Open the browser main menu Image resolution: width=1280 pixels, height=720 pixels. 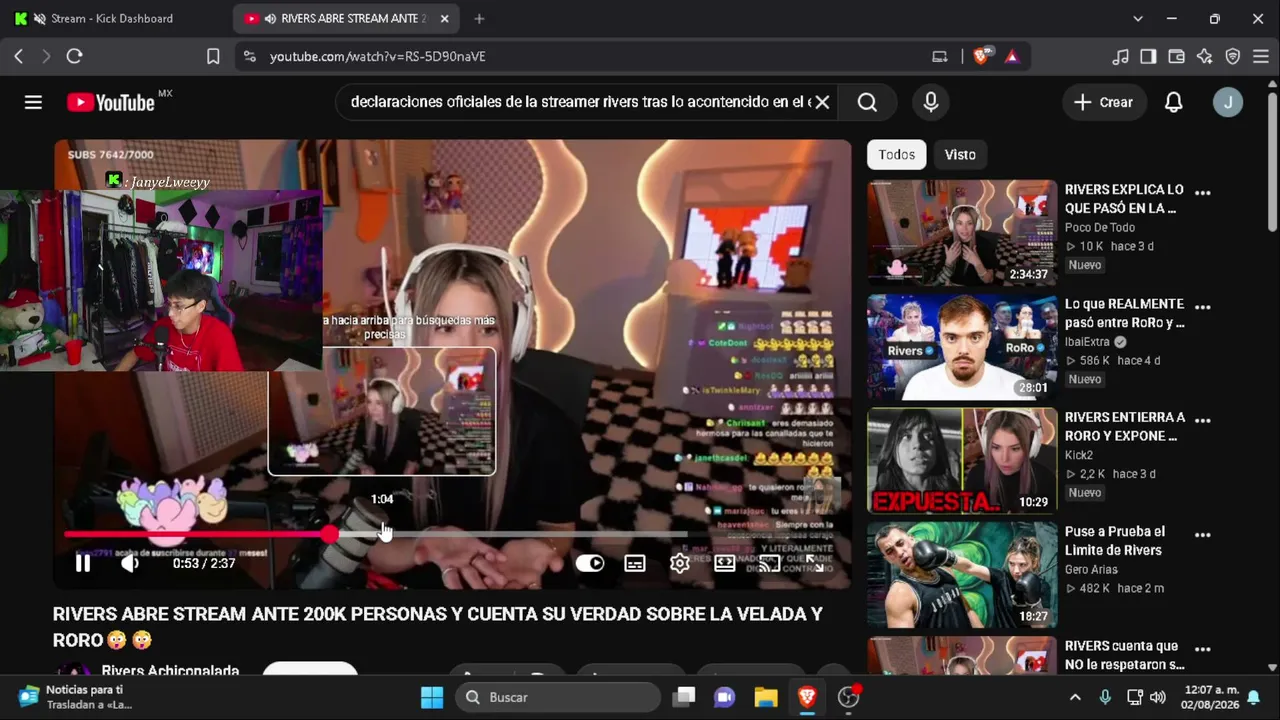[x=1261, y=56]
